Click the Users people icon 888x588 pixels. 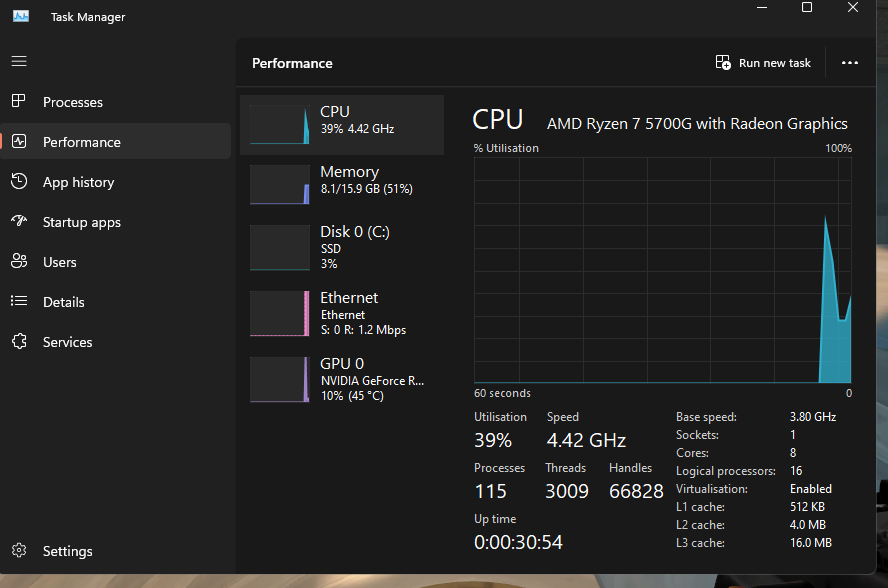[x=19, y=261]
